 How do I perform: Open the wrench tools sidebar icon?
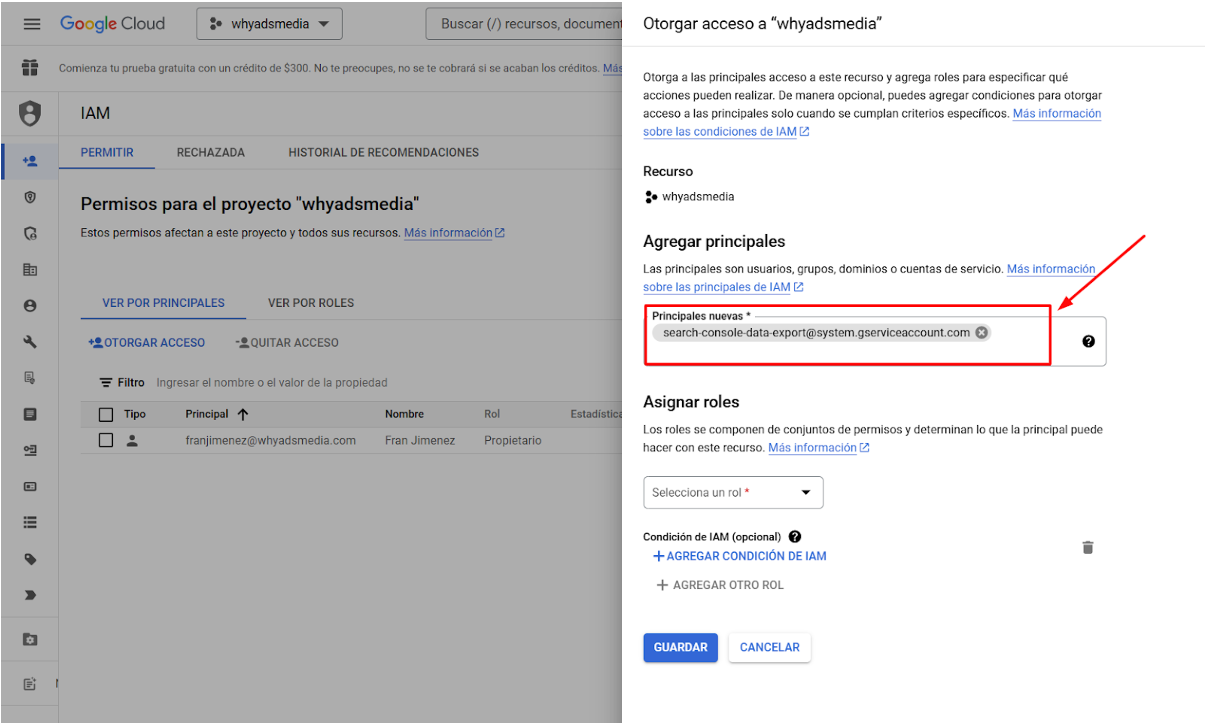(x=30, y=342)
